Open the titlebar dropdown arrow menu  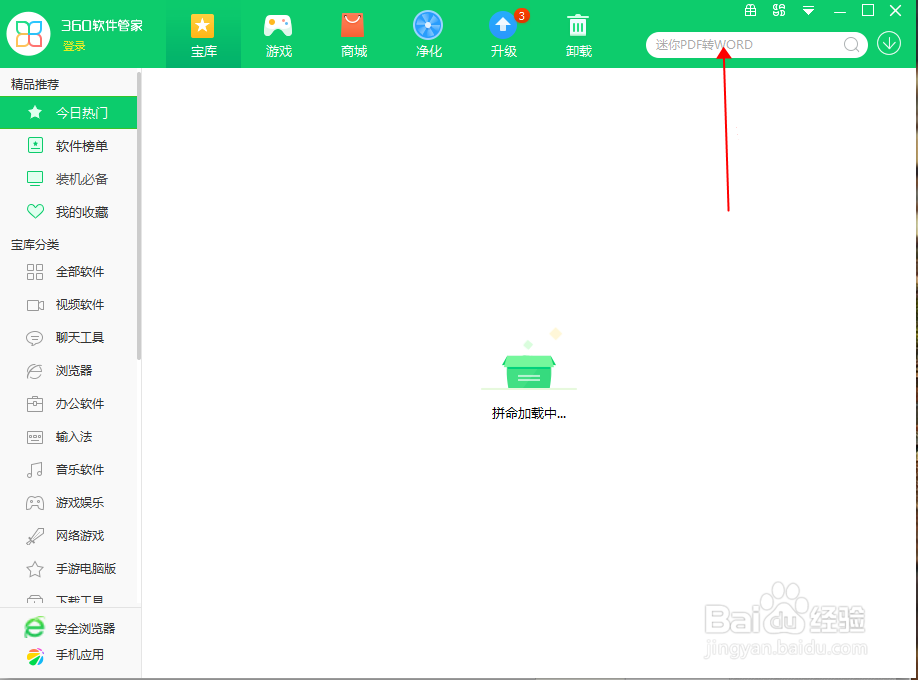click(x=807, y=10)
